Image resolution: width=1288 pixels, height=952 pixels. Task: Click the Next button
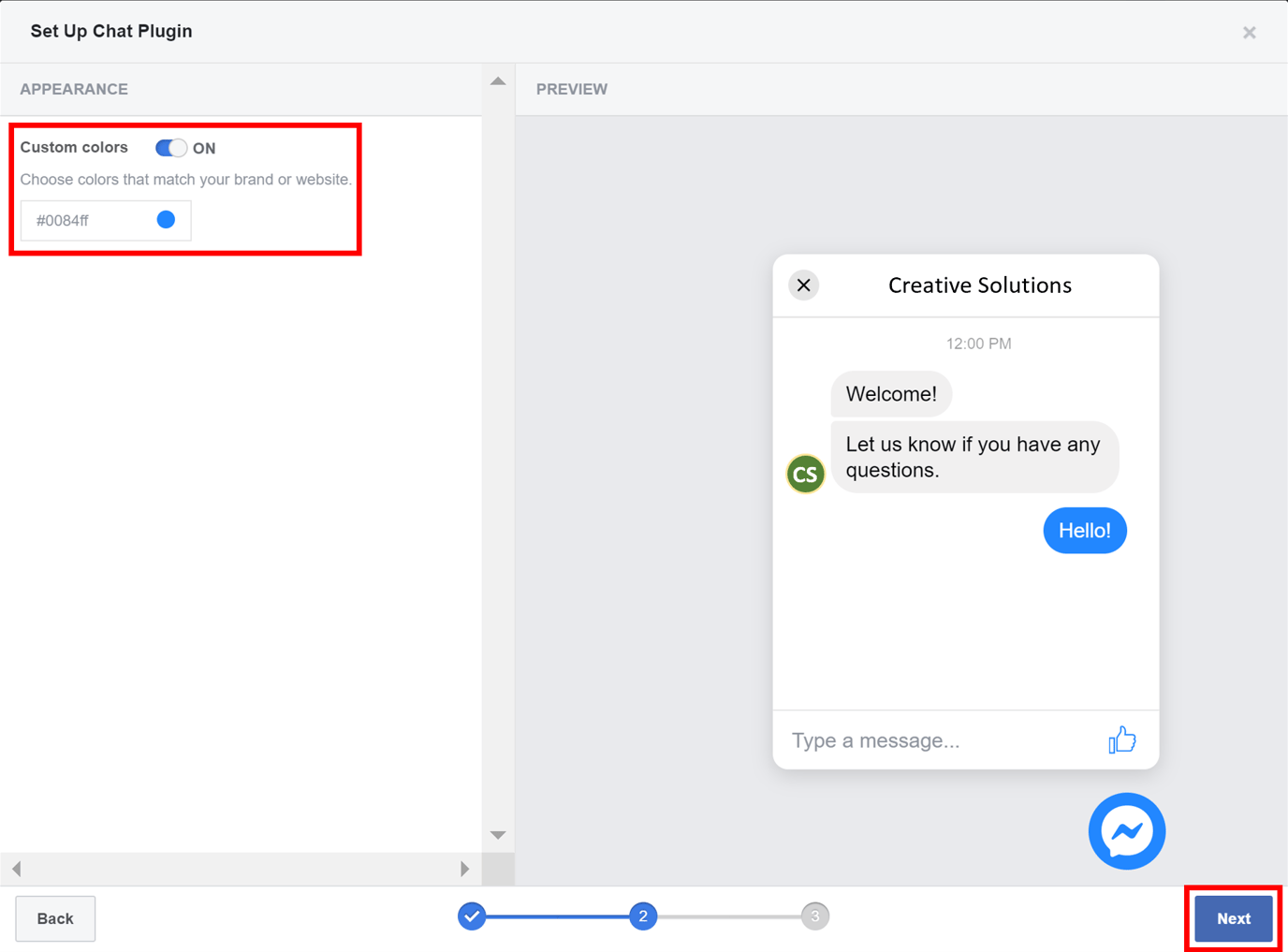coord(1233,918)
